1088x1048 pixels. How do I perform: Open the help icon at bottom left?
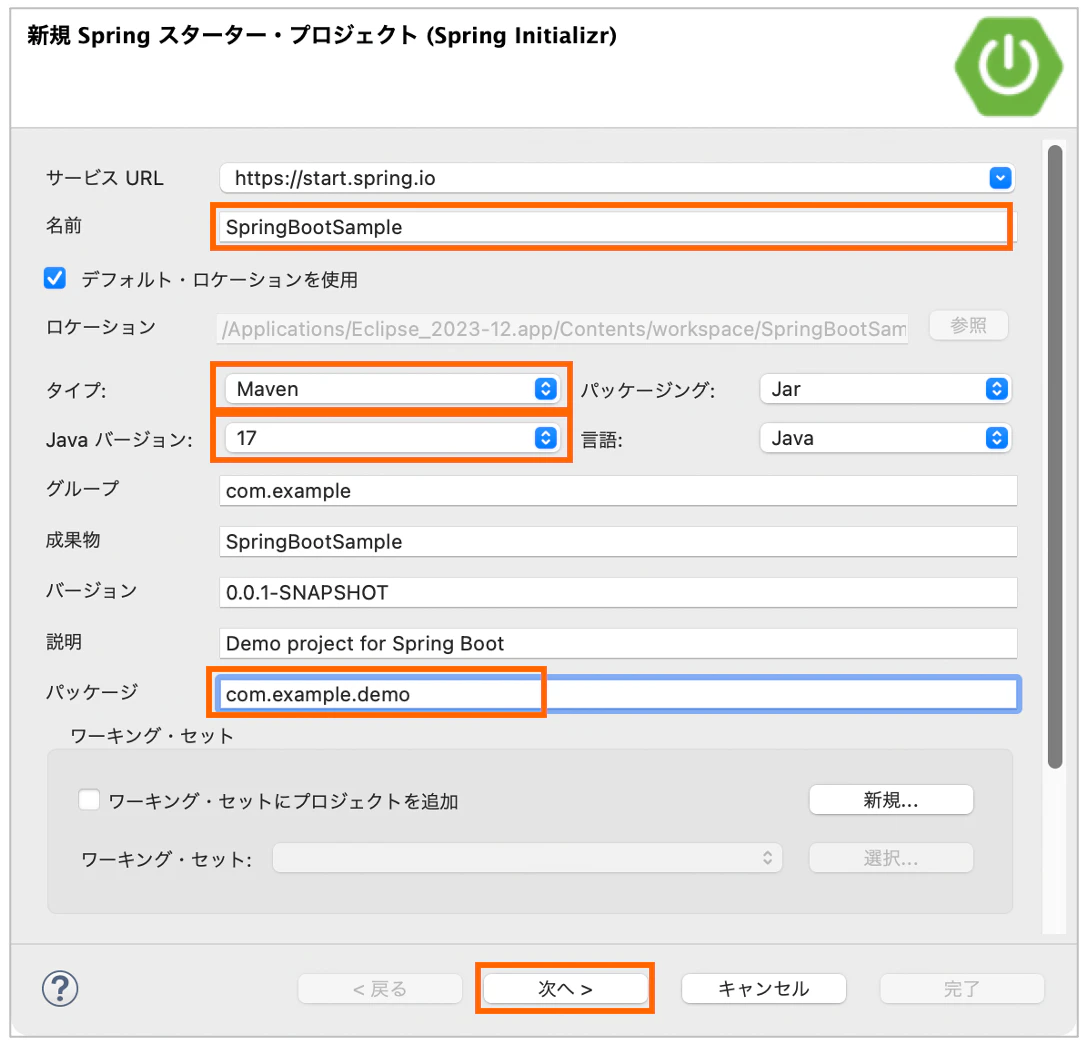(x=60, y=988)
